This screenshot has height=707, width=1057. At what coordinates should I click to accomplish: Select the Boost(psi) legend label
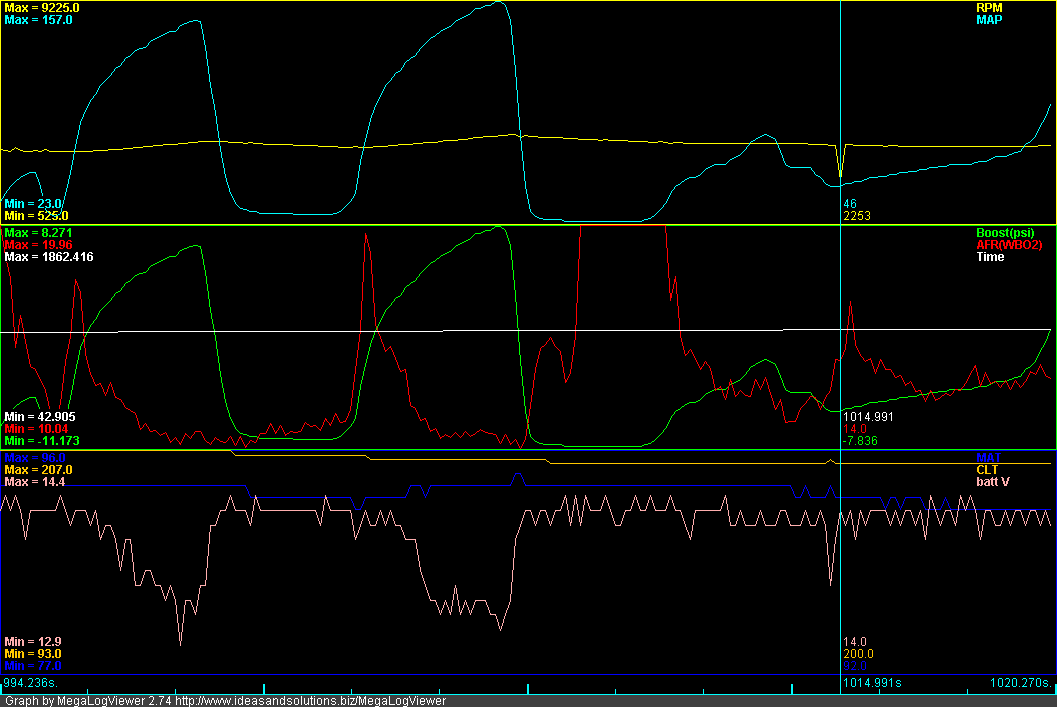pyautogui.click(x=1004, y=233)
